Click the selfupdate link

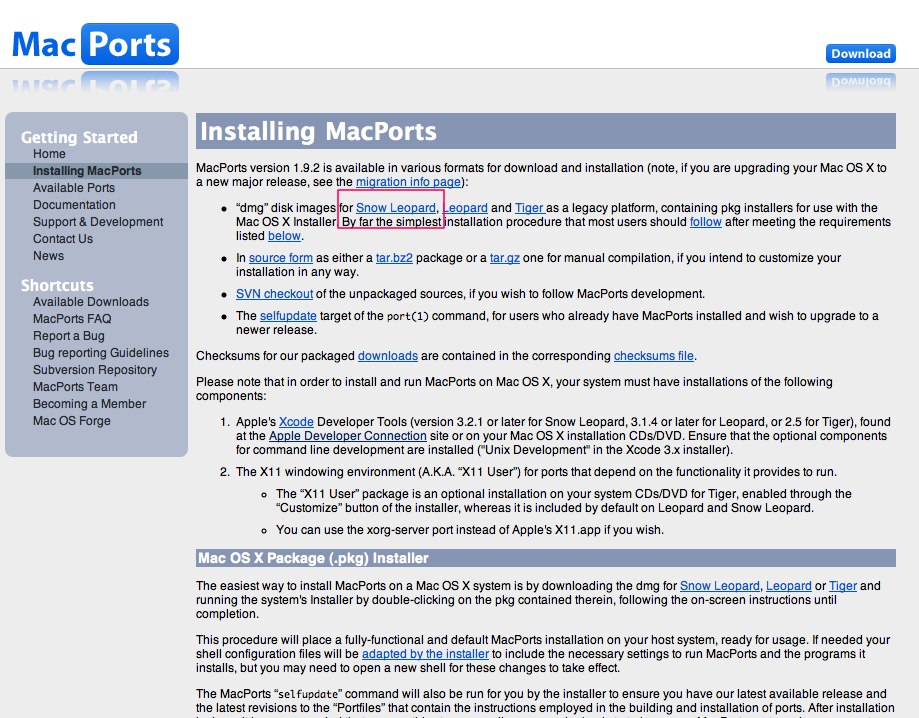[288, 316]
